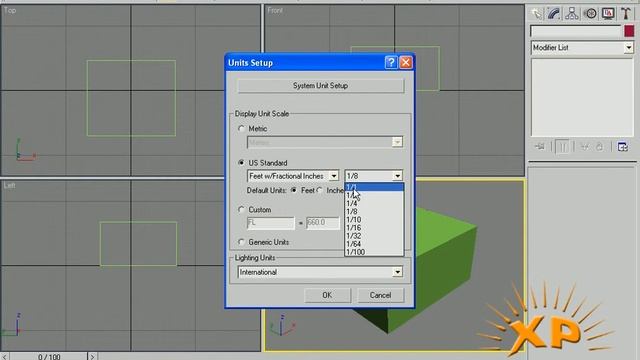Expand the Modifier List dropdown

coord(629,48)
